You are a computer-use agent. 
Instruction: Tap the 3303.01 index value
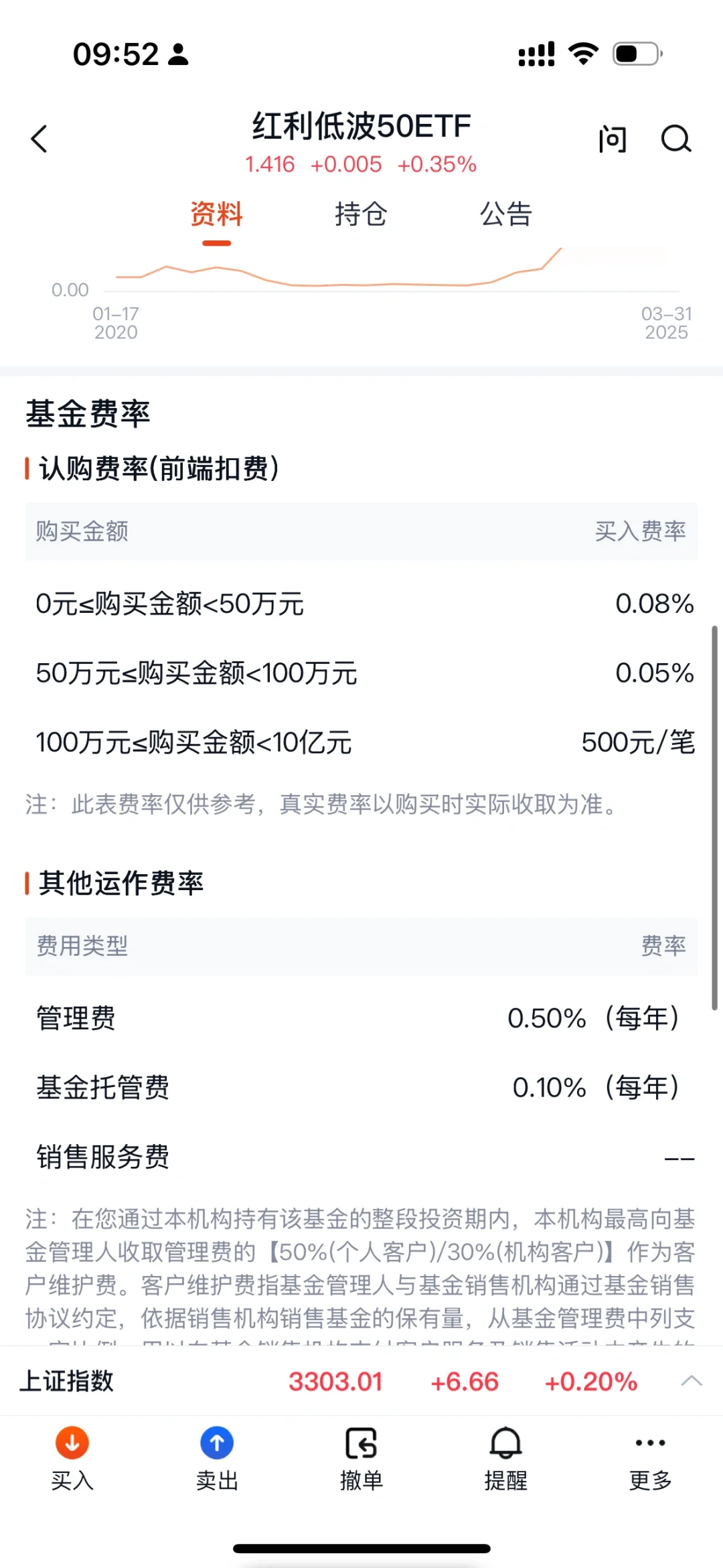[x=335, y=1381]
